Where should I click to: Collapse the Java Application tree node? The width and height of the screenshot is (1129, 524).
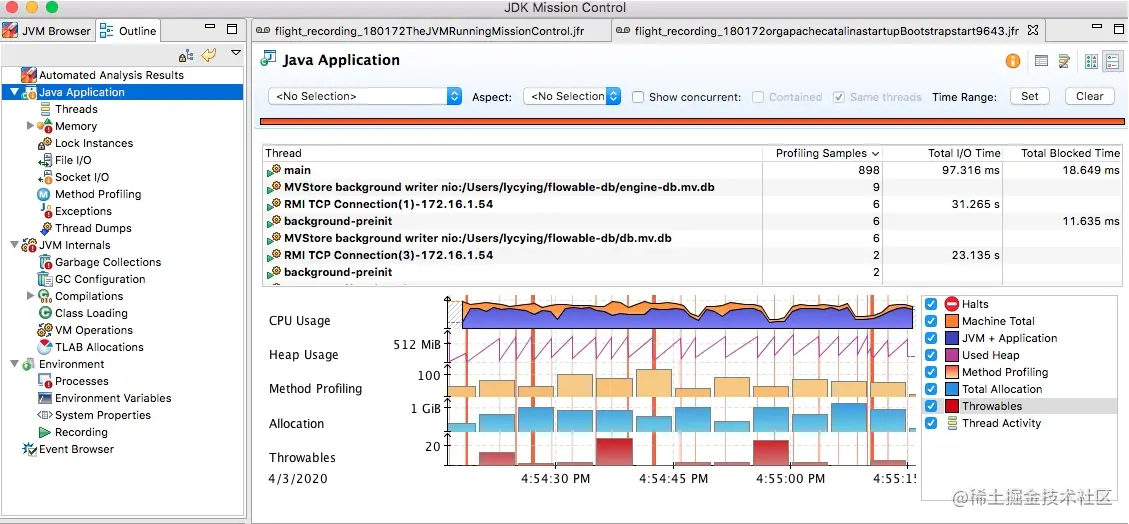click(x=14, y=92)
